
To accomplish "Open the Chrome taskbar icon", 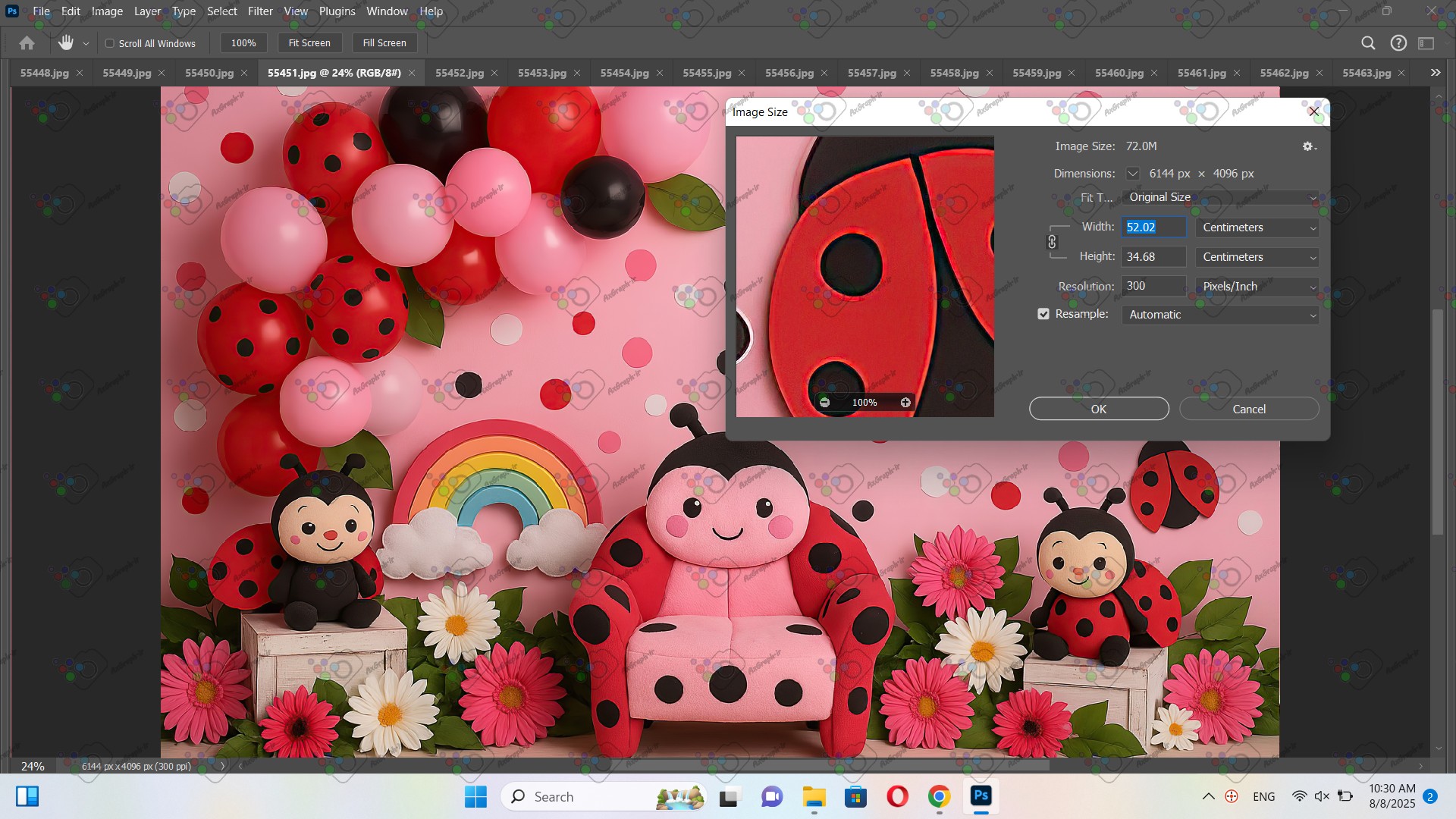I will pos(939,796).
